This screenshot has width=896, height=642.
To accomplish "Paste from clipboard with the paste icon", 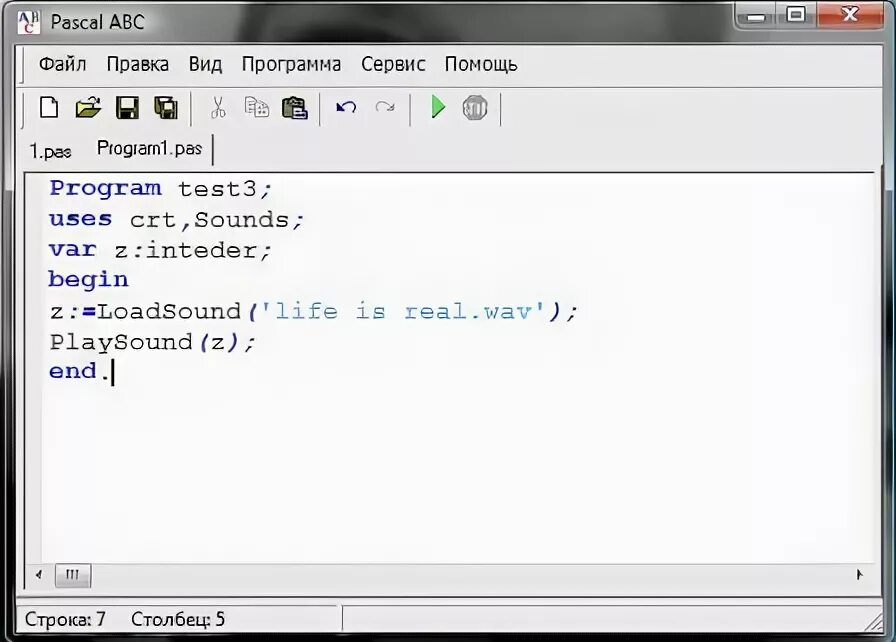I will [295, 107].
